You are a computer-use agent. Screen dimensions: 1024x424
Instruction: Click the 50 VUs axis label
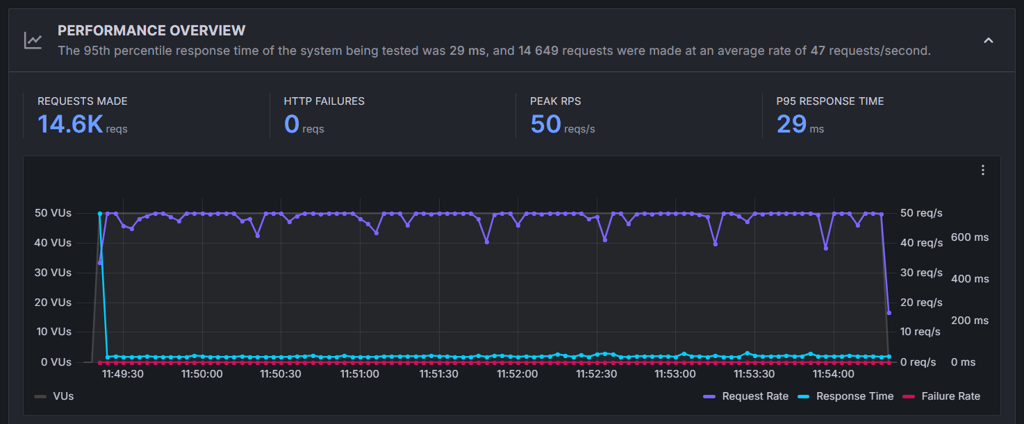coord(52,213)
